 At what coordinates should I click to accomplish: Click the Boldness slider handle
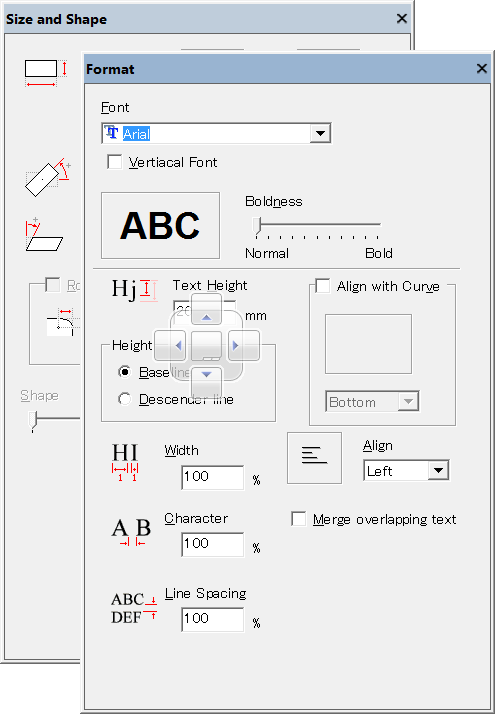258,226
